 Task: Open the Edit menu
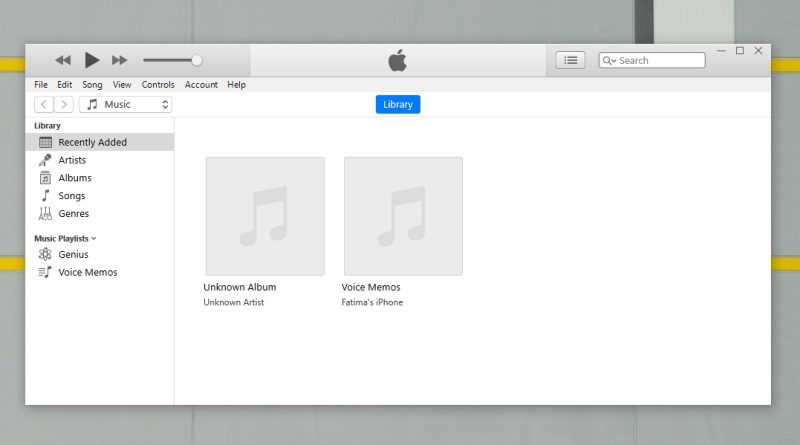pyautogui.click(x=64, y=85)
